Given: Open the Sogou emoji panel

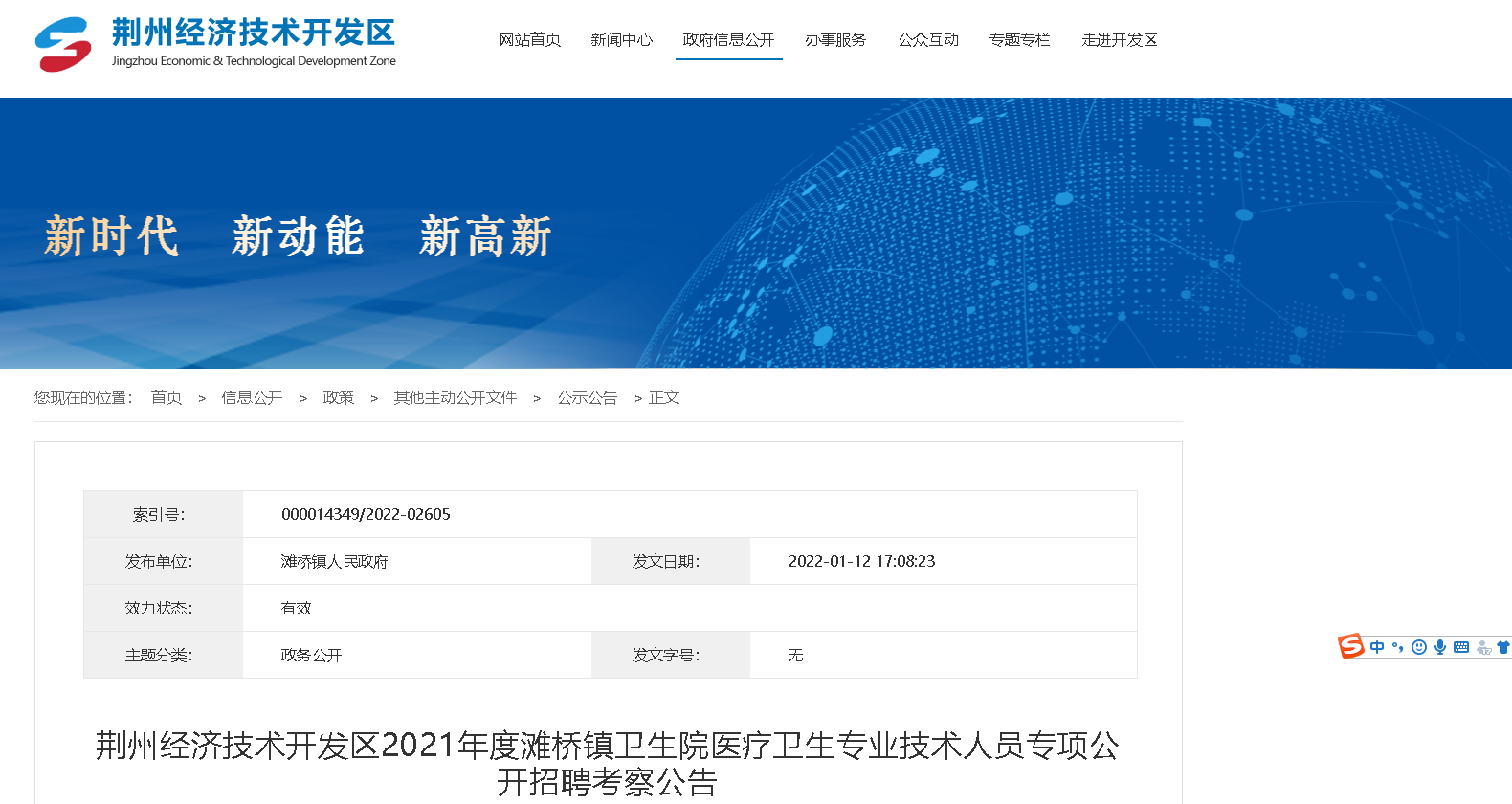Looking at the screenshot, I should click(x=1419, y=647).
